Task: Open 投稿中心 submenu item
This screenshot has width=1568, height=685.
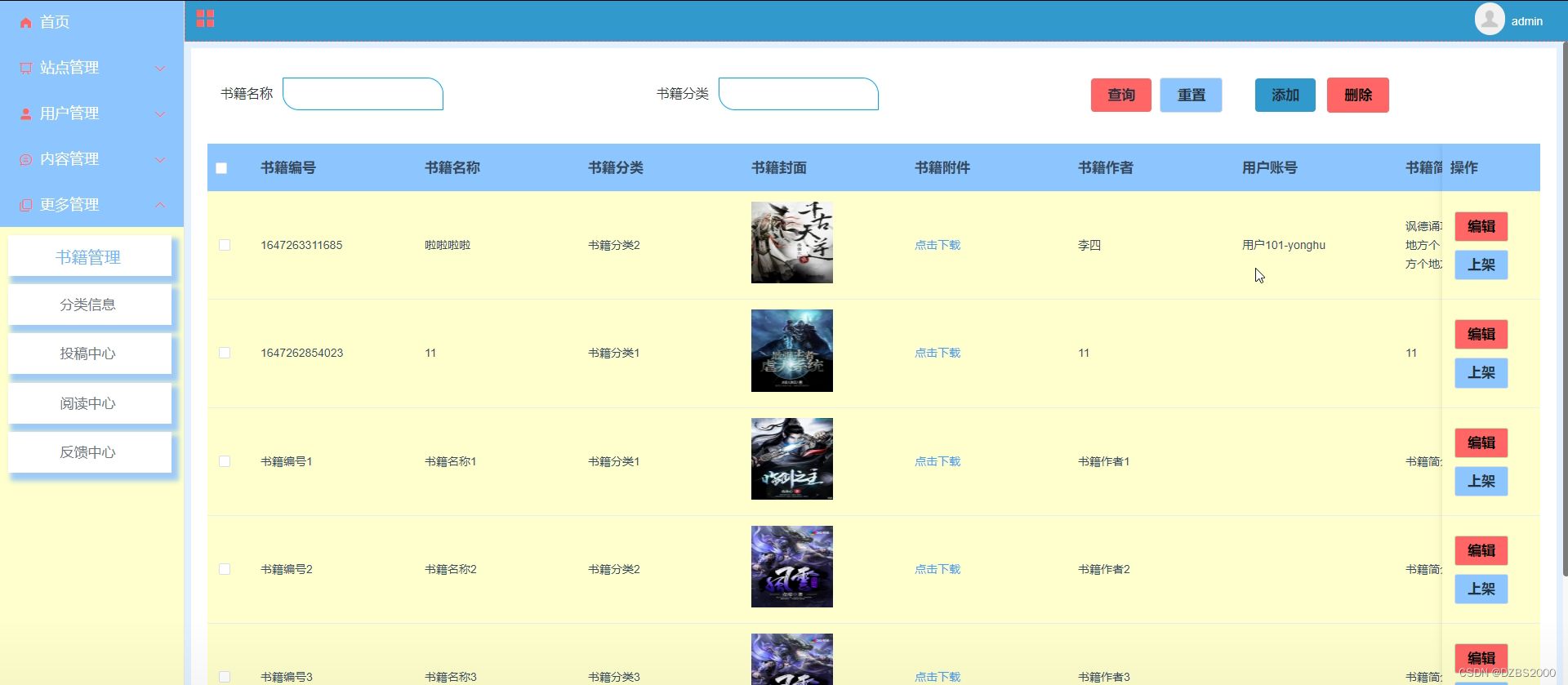Action: click(x=90, y=354)
